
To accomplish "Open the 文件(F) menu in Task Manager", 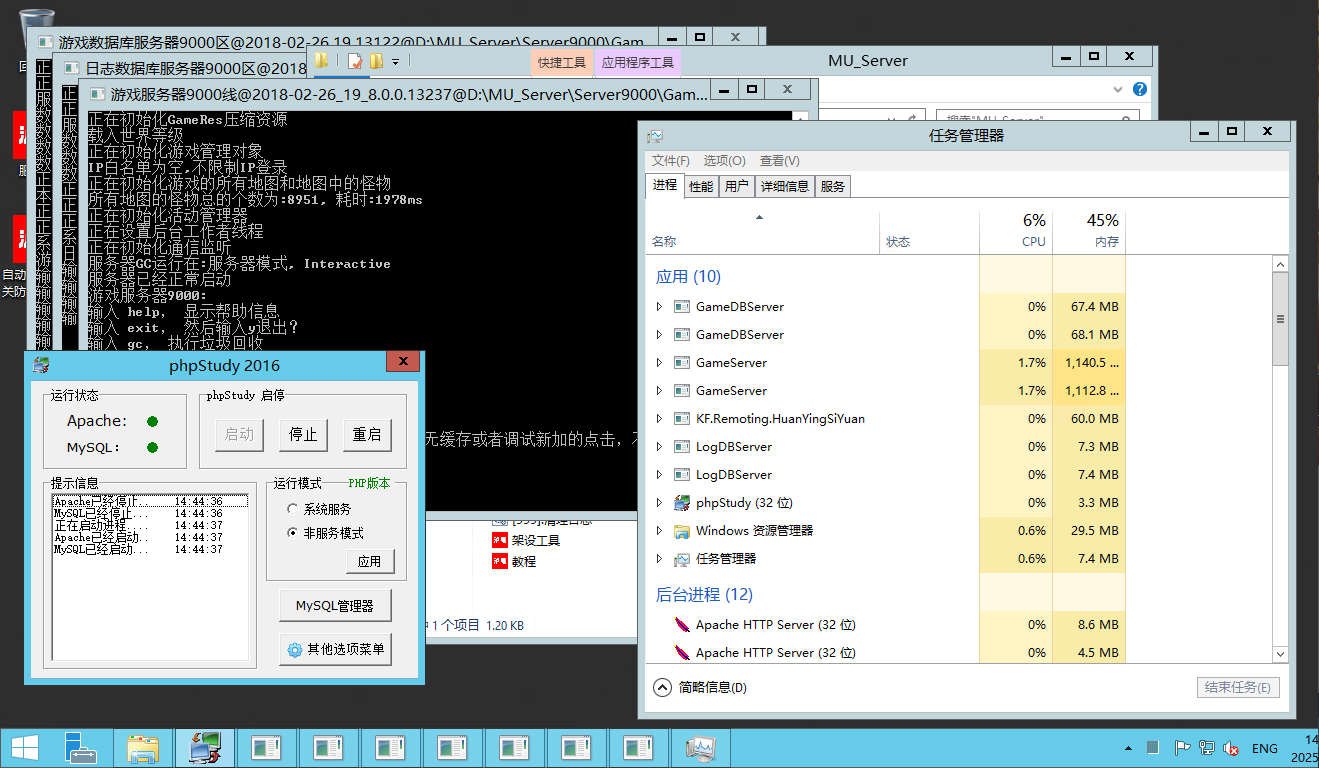I will point(671,160).
